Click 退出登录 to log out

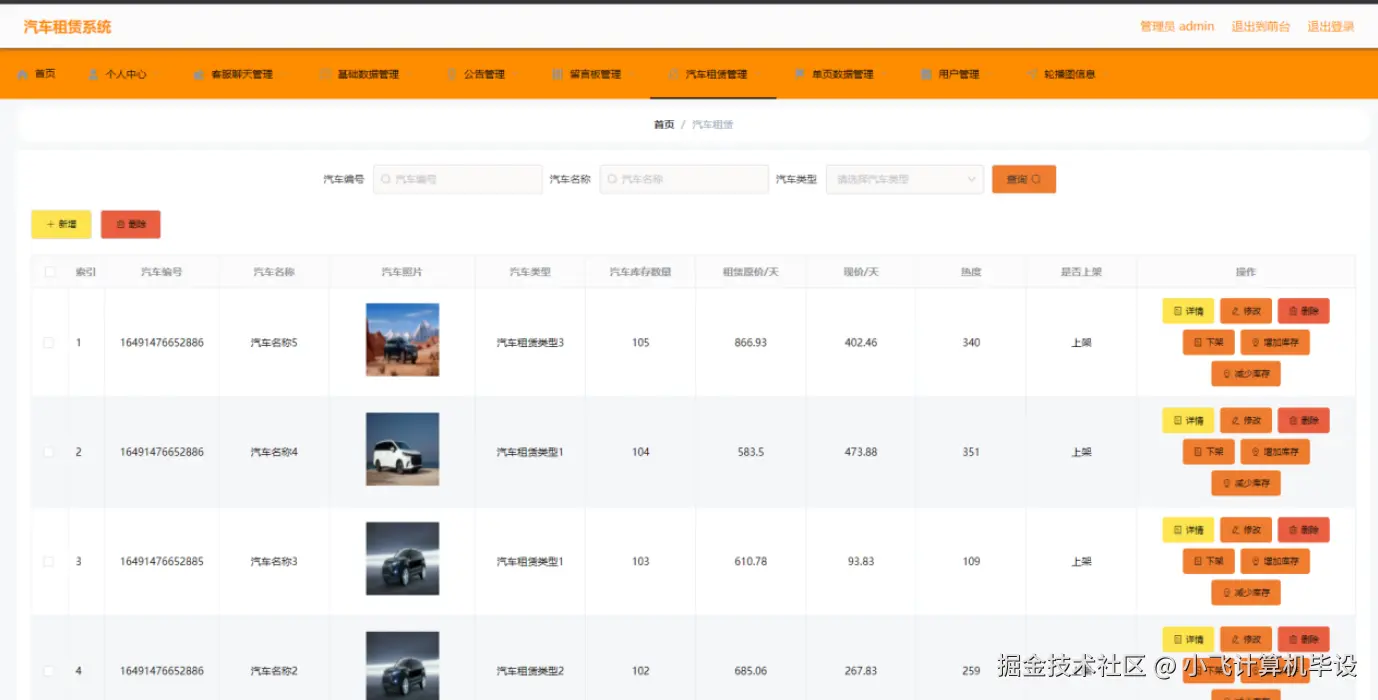click(x=1331, y=27)
